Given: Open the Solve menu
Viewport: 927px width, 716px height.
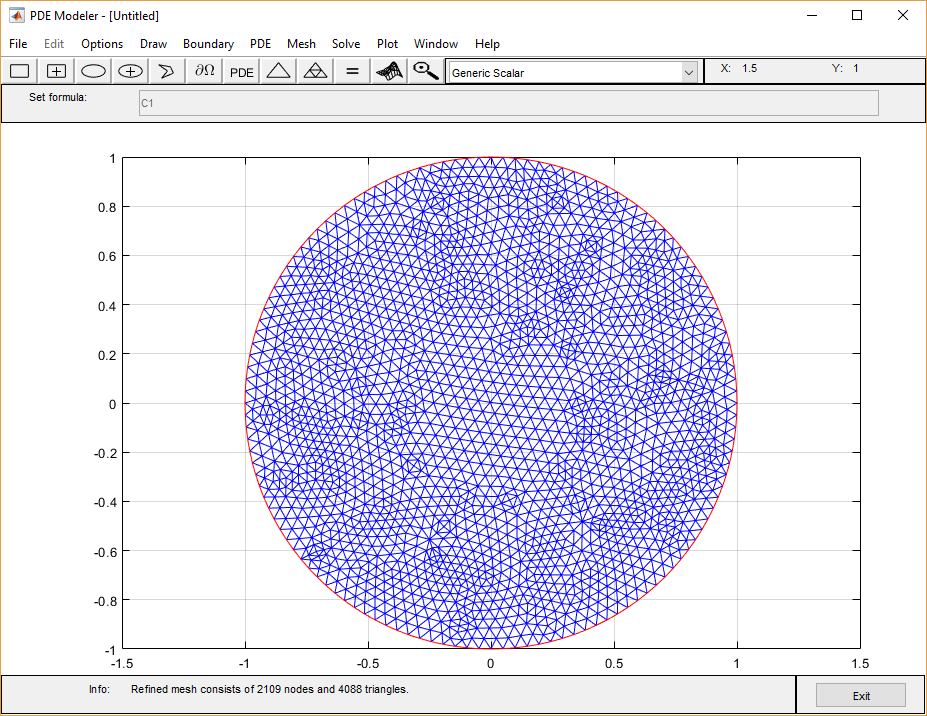Looking at the screenshot, I should 346,44.
